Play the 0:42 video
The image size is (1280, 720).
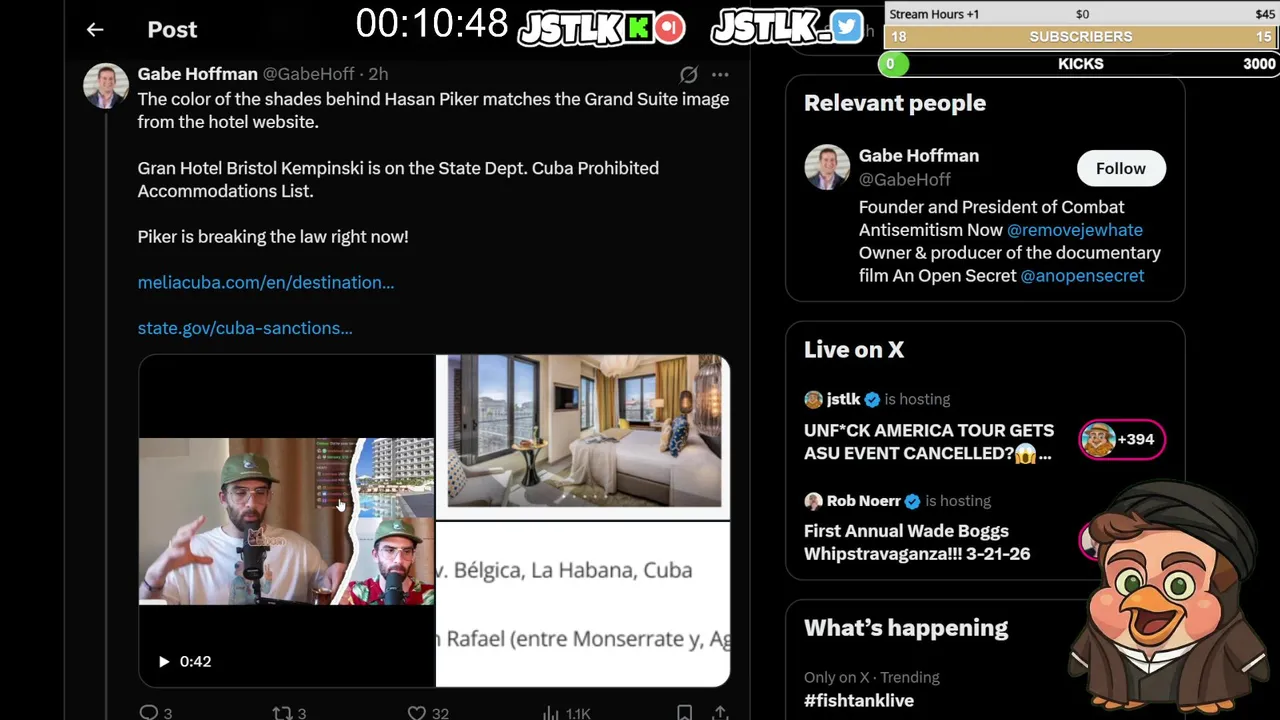pyautogui.click(x=164, y=661)
